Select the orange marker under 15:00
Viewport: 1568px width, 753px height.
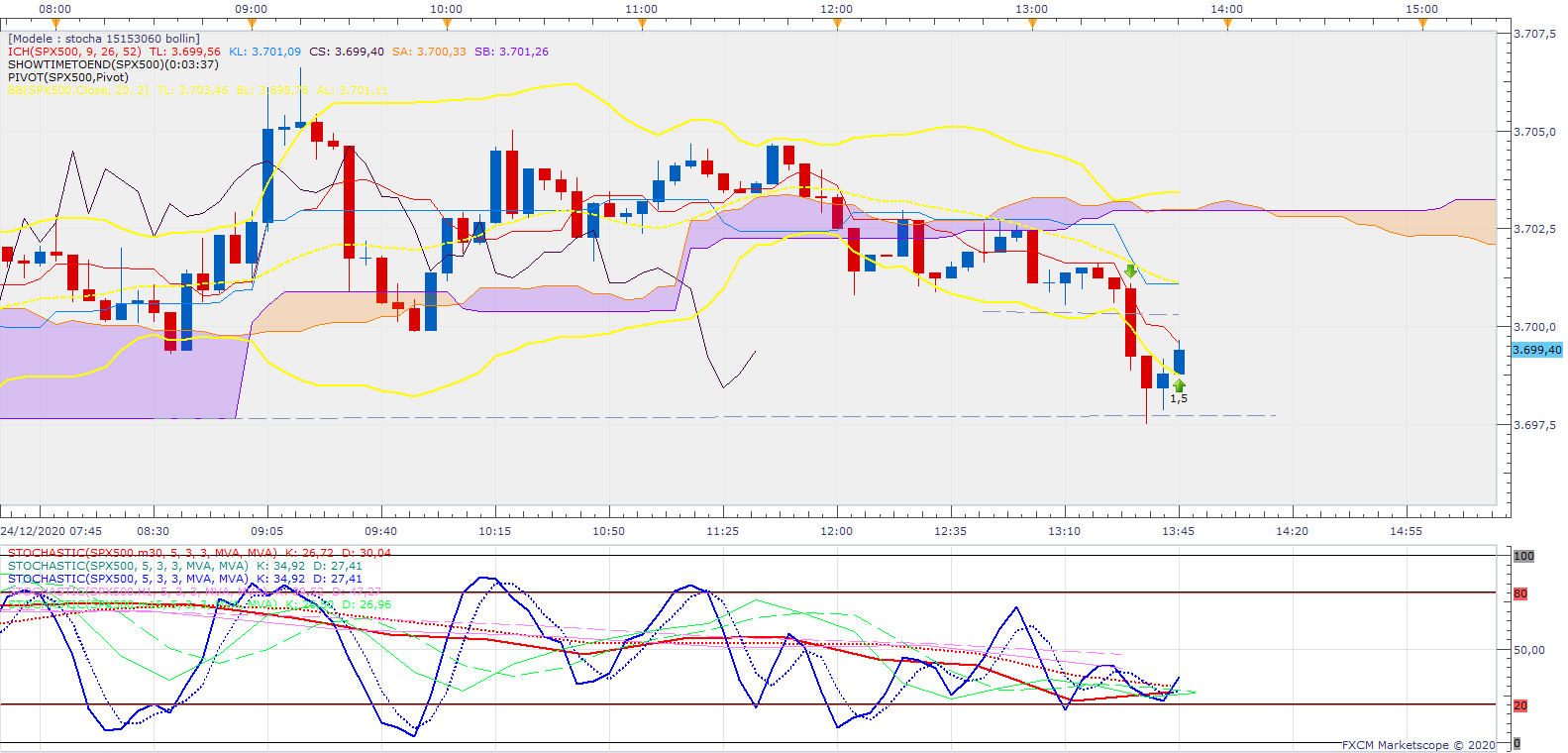click(1422, 25)
